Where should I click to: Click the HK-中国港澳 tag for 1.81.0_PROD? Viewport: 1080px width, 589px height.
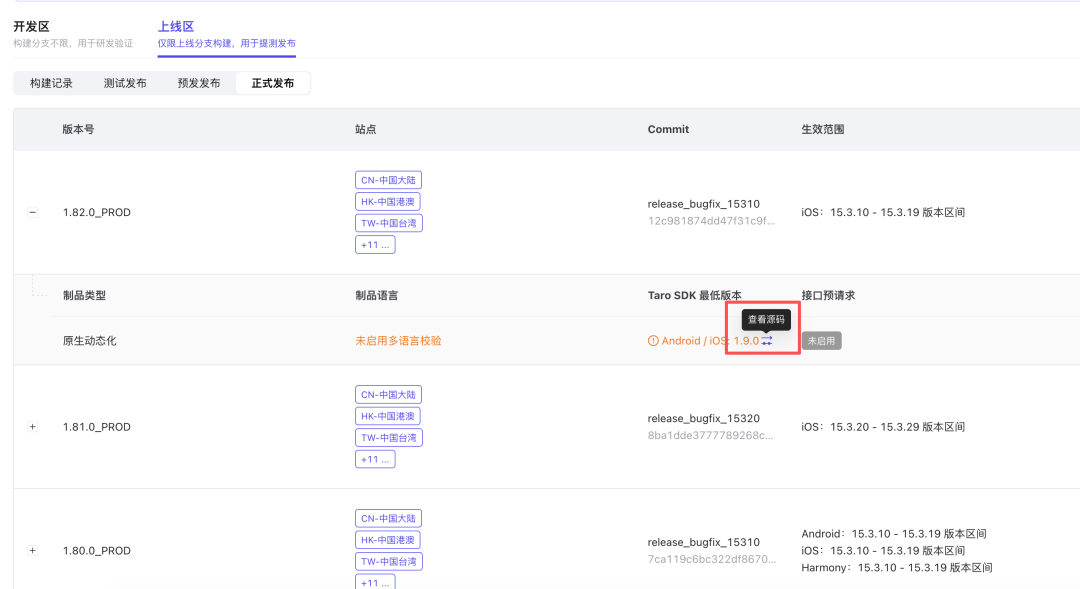pos(388,416)
